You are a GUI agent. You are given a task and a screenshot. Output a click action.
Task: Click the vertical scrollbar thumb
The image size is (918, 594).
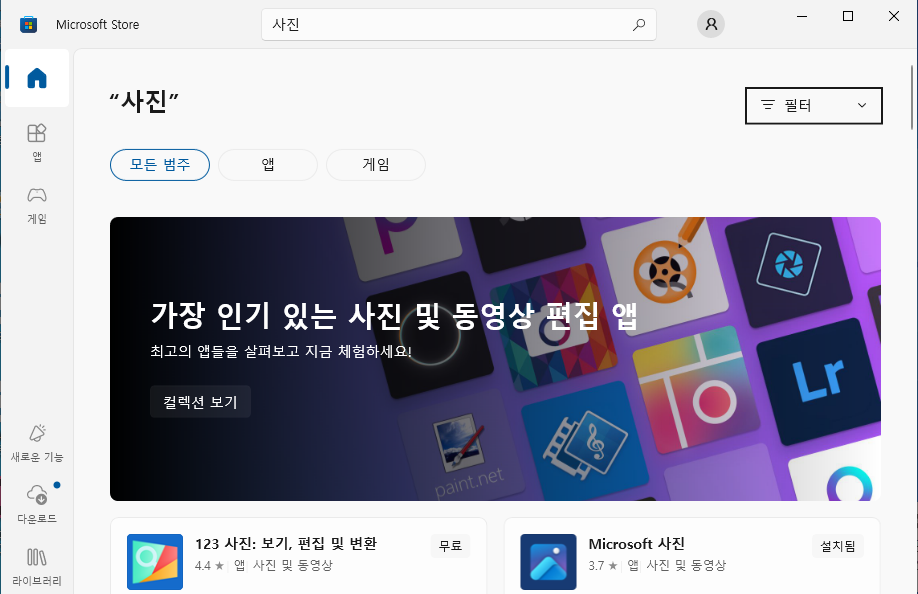(912, 97)
